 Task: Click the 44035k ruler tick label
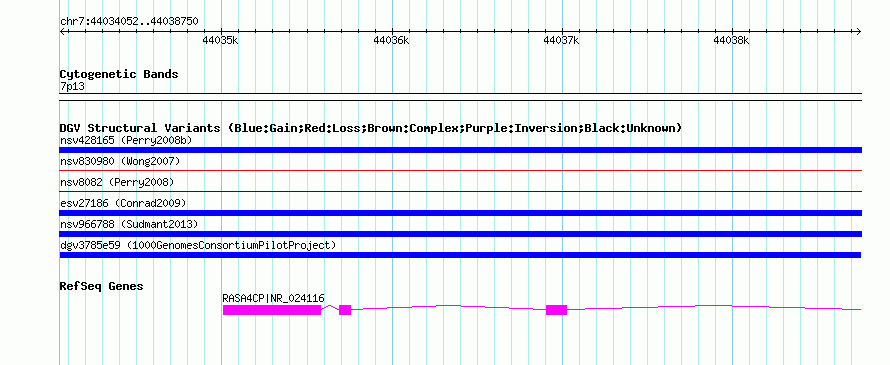(220, 40)
